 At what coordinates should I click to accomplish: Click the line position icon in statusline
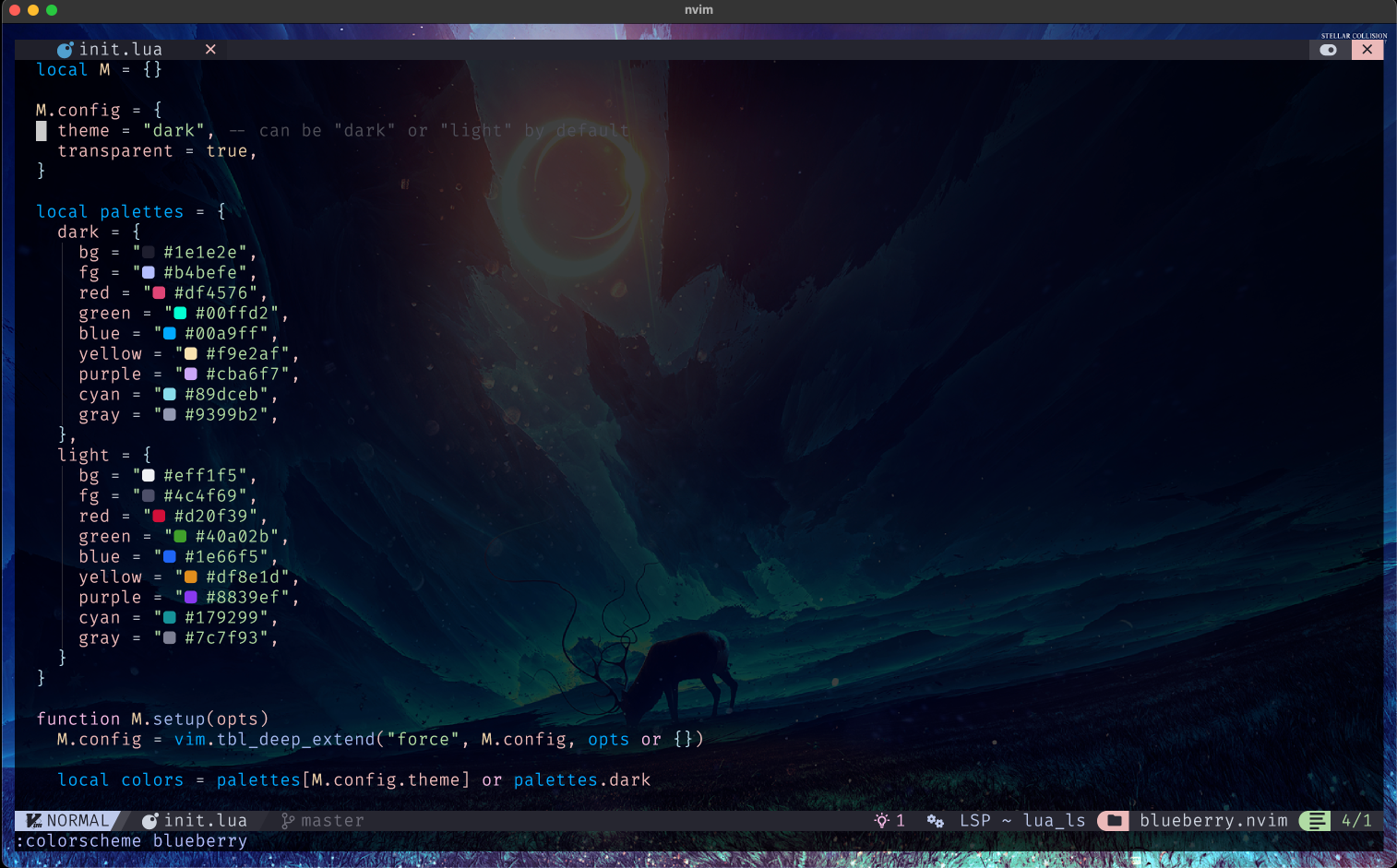(x=1316, y=821)
